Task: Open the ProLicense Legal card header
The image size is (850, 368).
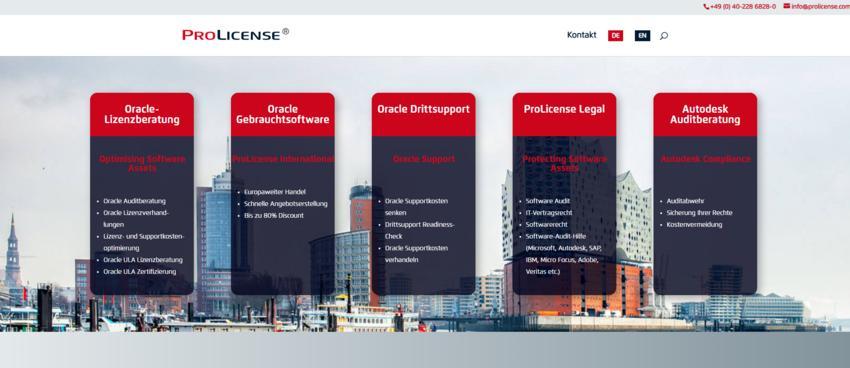Action: (x=564, y=114)
